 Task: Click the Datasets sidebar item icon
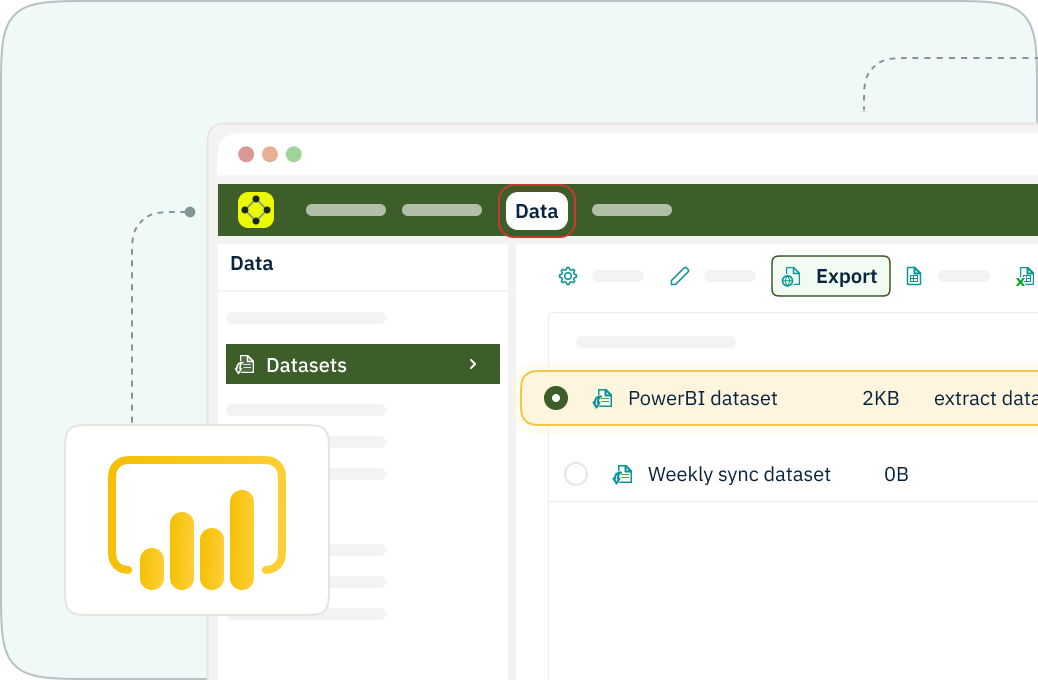(x=245, y=365)
